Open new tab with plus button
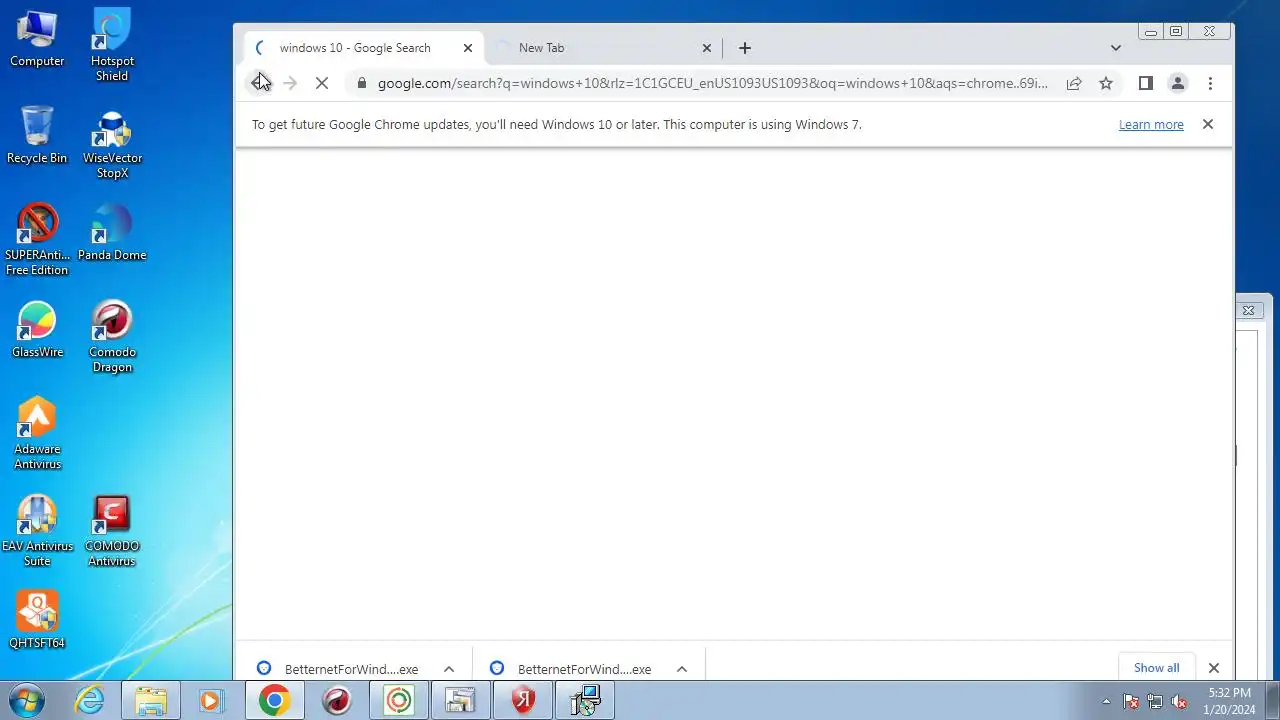The width and height of the screenshot is (1280, 720). pyautogui.click(x=744, y=48)
